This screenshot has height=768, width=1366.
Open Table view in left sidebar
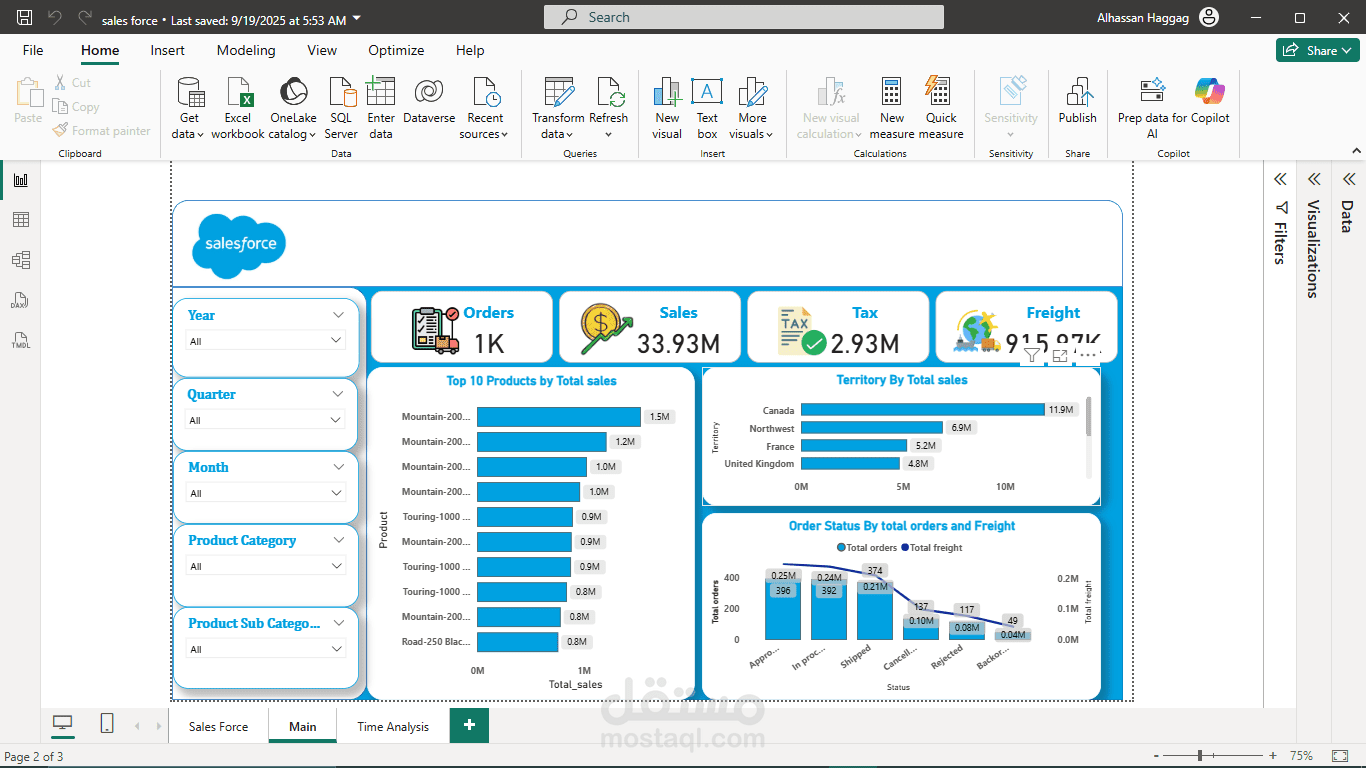tap(20, 220)
